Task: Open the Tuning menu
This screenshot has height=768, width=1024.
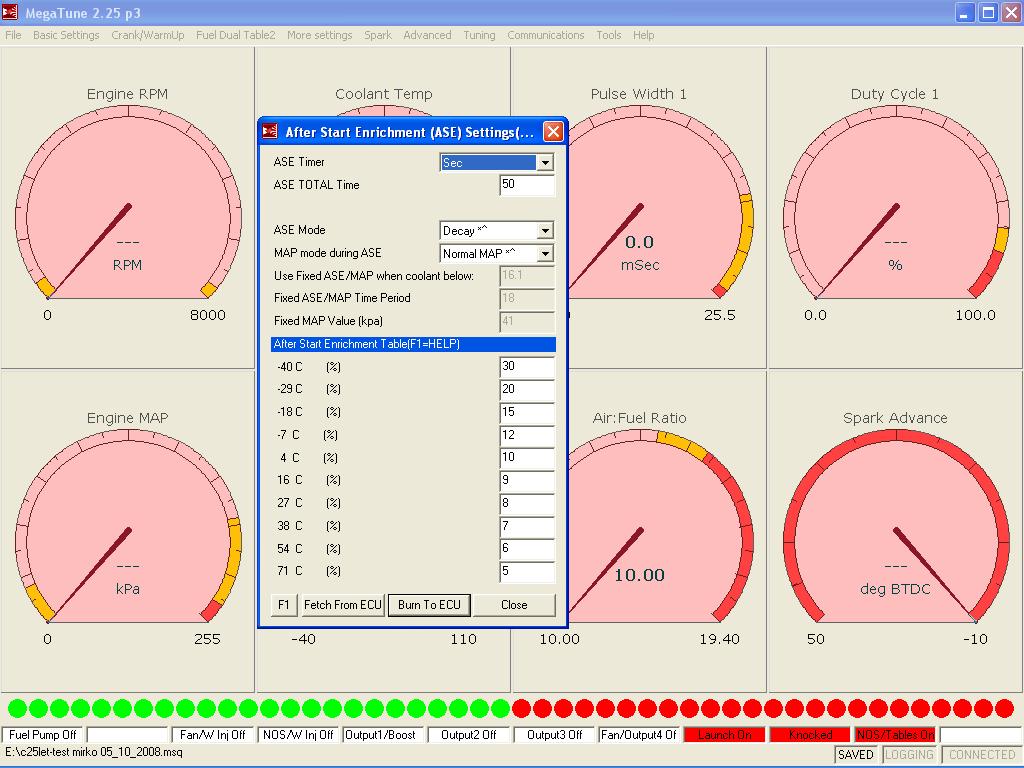Action: pyautogui.click(x=479, y=35)
